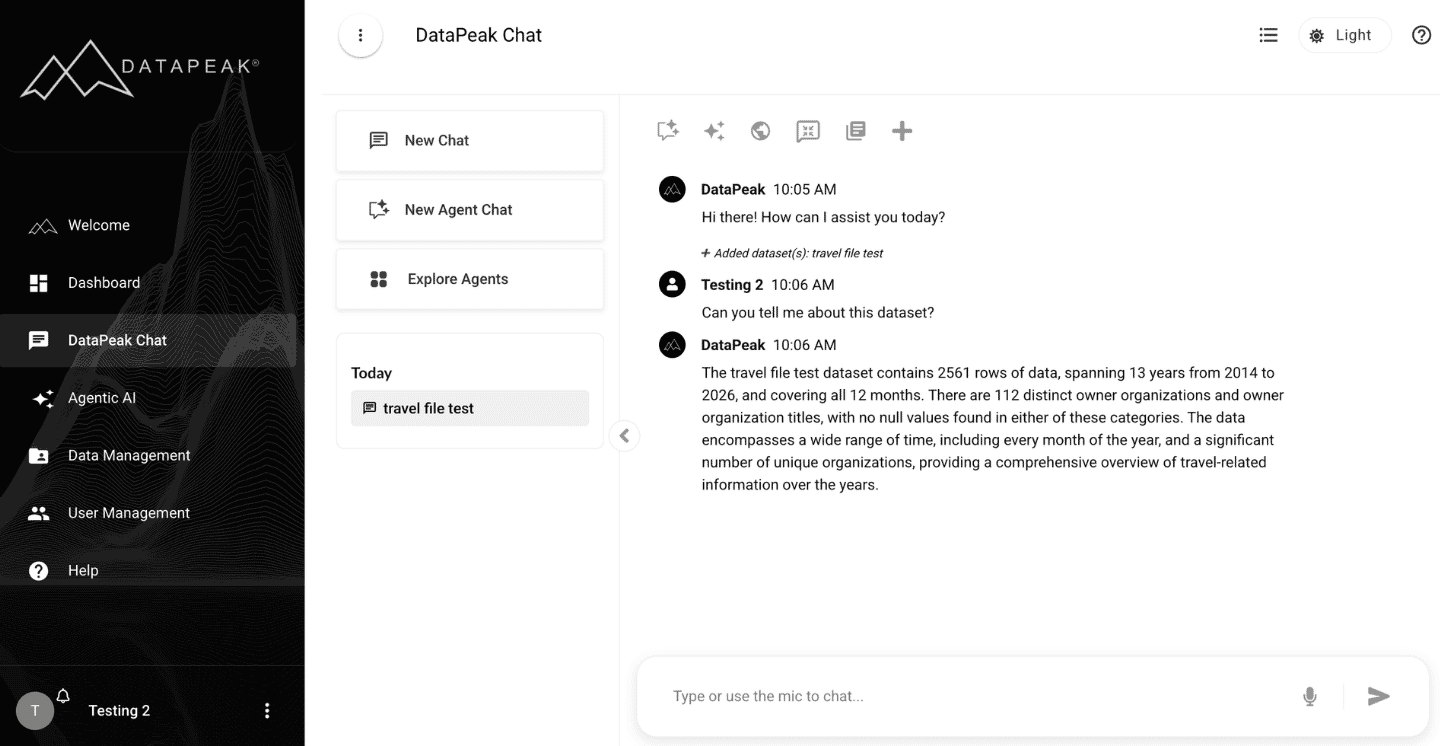1440x746 pixels.
Task: Click the globe web search toolbar icon
Action: (x=761, y=131)
